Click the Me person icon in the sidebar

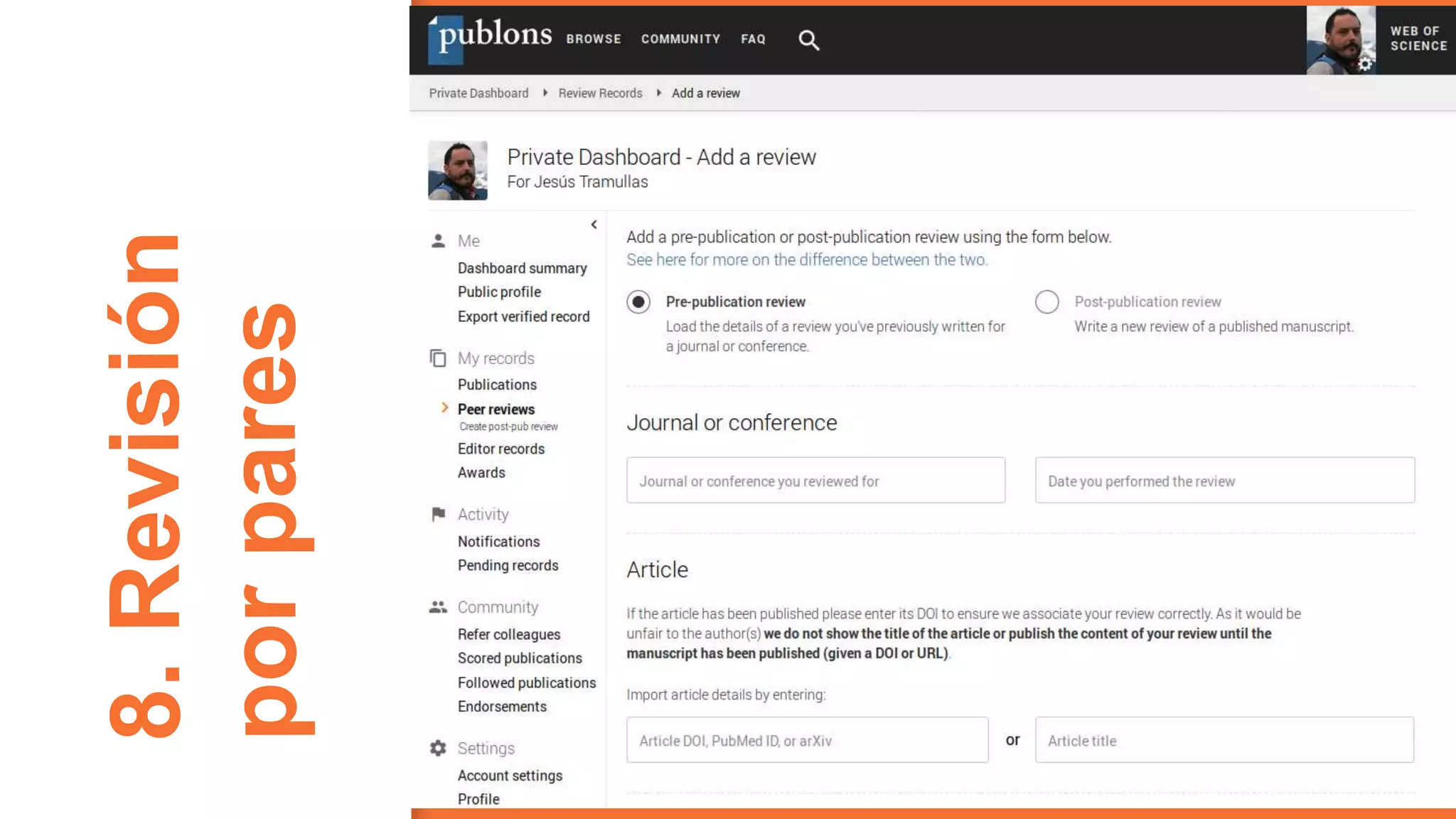(x=438, y=241)
